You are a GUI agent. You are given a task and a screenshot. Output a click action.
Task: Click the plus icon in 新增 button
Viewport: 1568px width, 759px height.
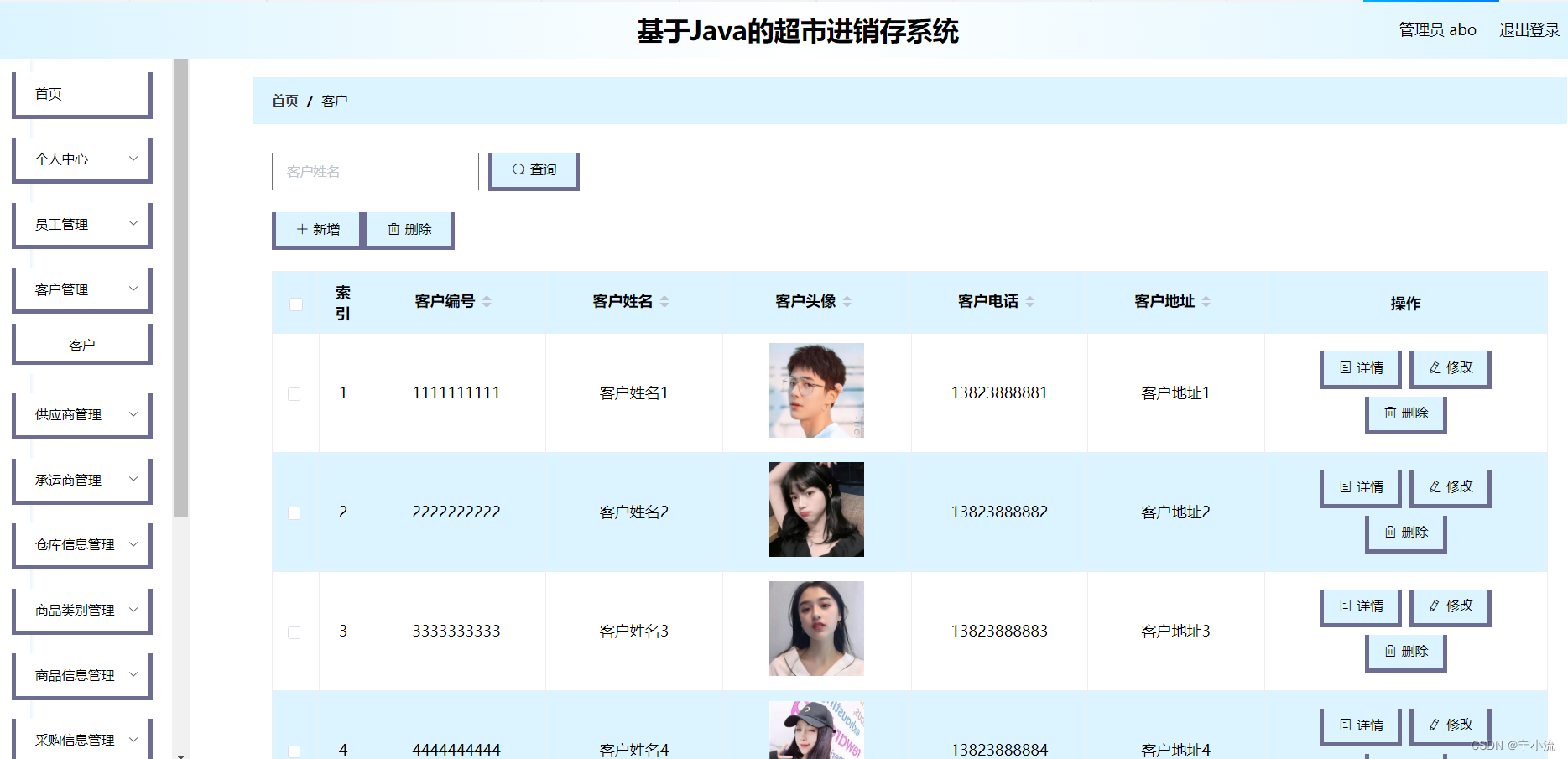pyautogui.click(x=302, y=229)
